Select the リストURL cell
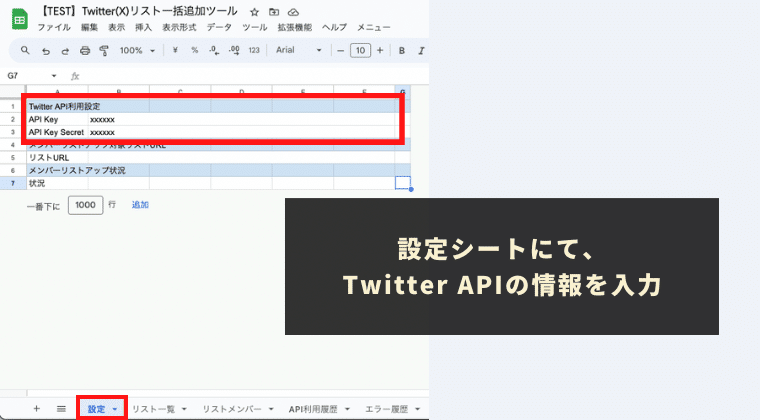Image resolution: width=760 pixels, height=420 pixels. click(x=57, y=157)
